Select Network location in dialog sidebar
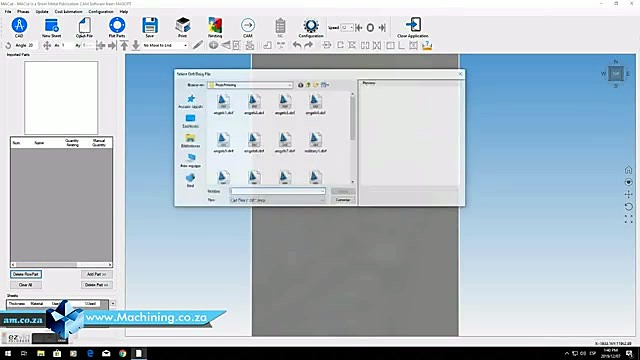Image resolution: width=640 pixels, height=360 pixels. 191,180
